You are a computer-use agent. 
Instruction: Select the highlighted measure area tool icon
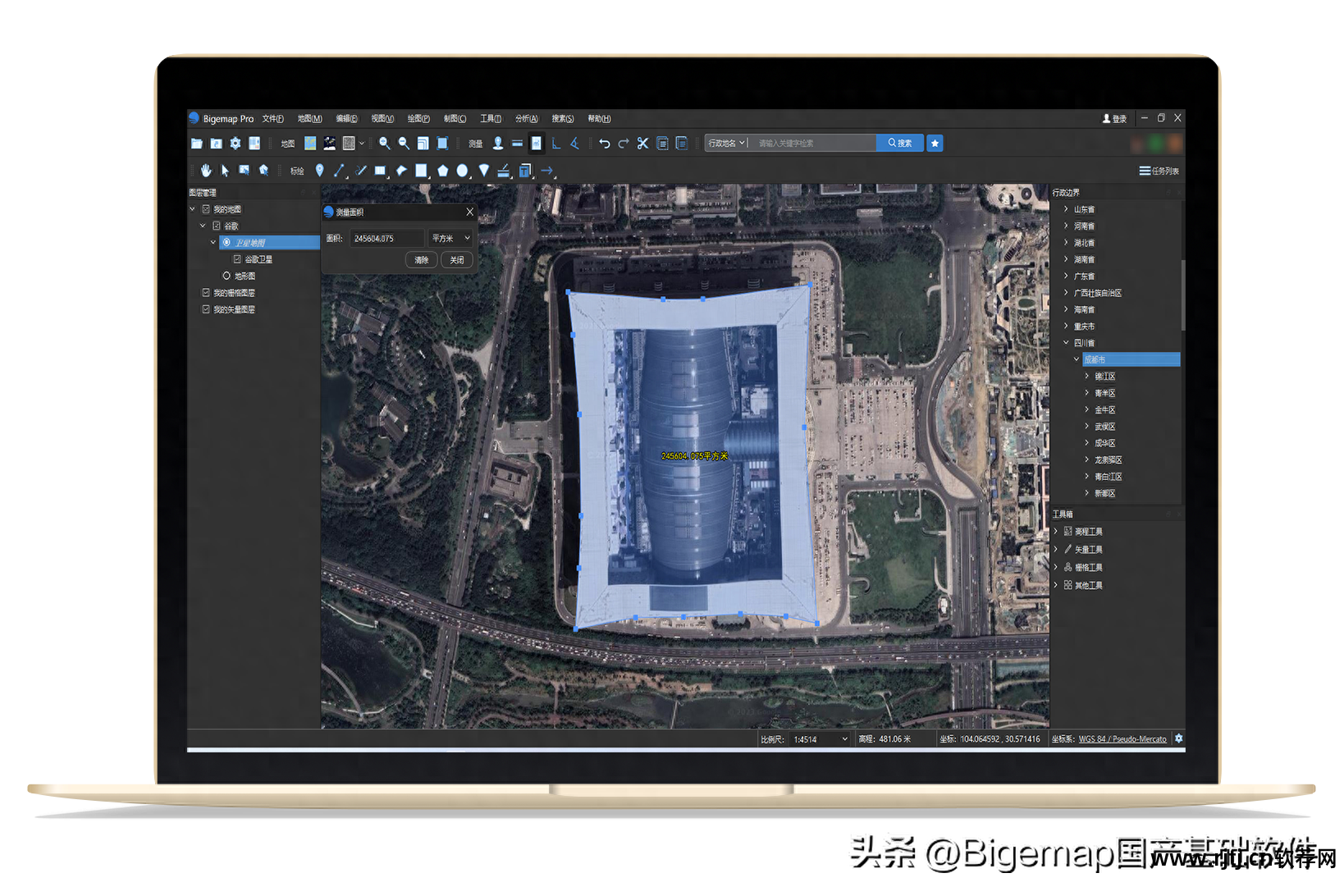[536, 144]
